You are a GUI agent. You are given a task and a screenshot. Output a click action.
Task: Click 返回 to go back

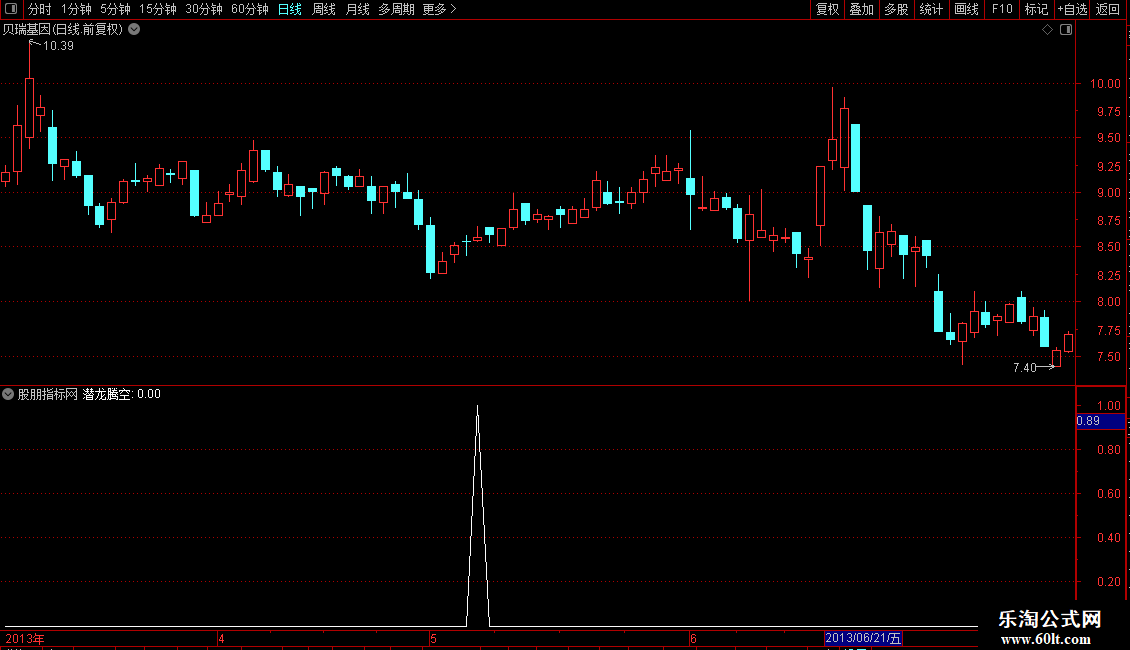point(1108,9)
